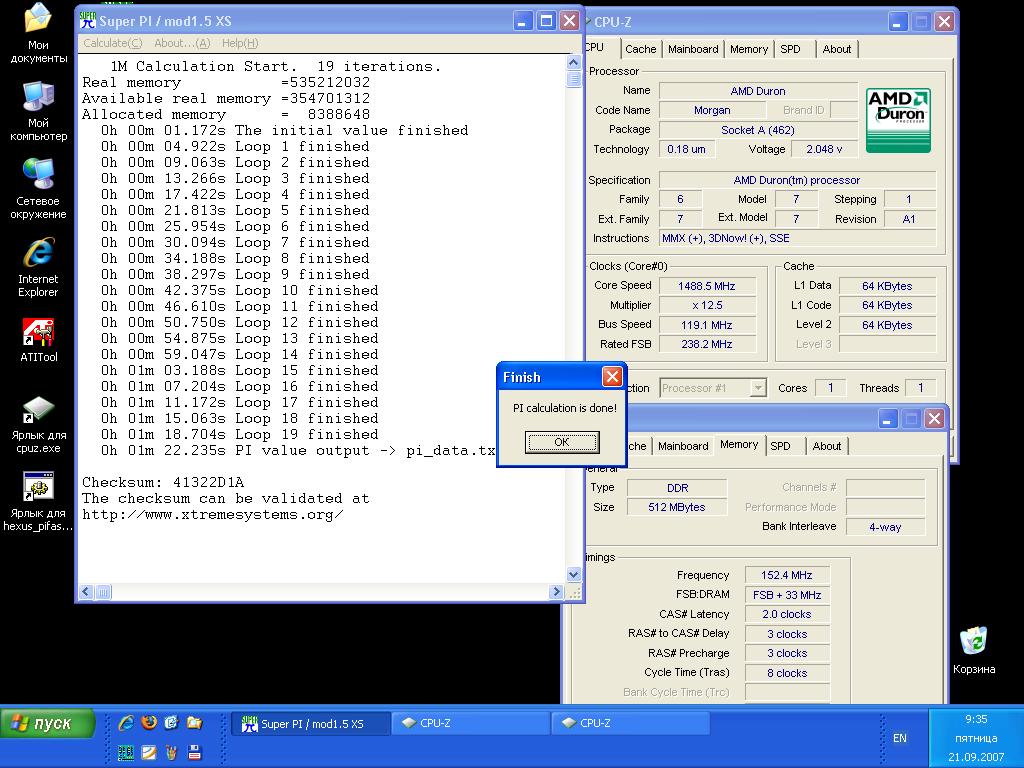Select SPD tab in lower CPU-Z window
The height and width of the screenshot is (768, 1024).
pos(780,446)
